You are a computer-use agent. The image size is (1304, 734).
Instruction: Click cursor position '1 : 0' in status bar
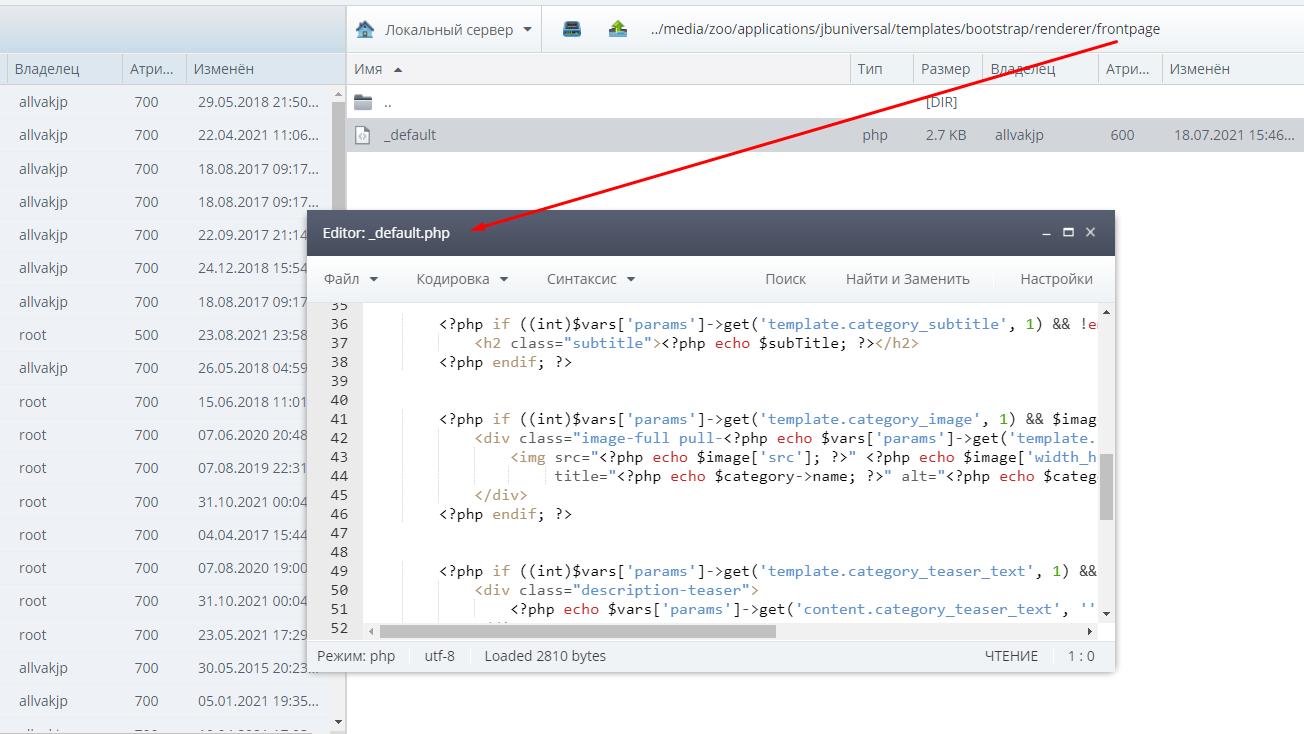click(x=1081, y=656)
